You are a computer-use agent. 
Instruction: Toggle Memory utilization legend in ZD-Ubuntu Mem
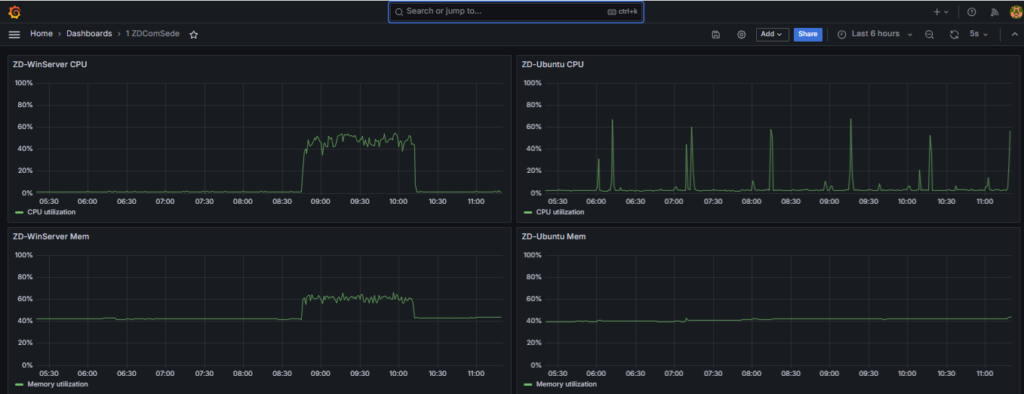click(567, 384)
